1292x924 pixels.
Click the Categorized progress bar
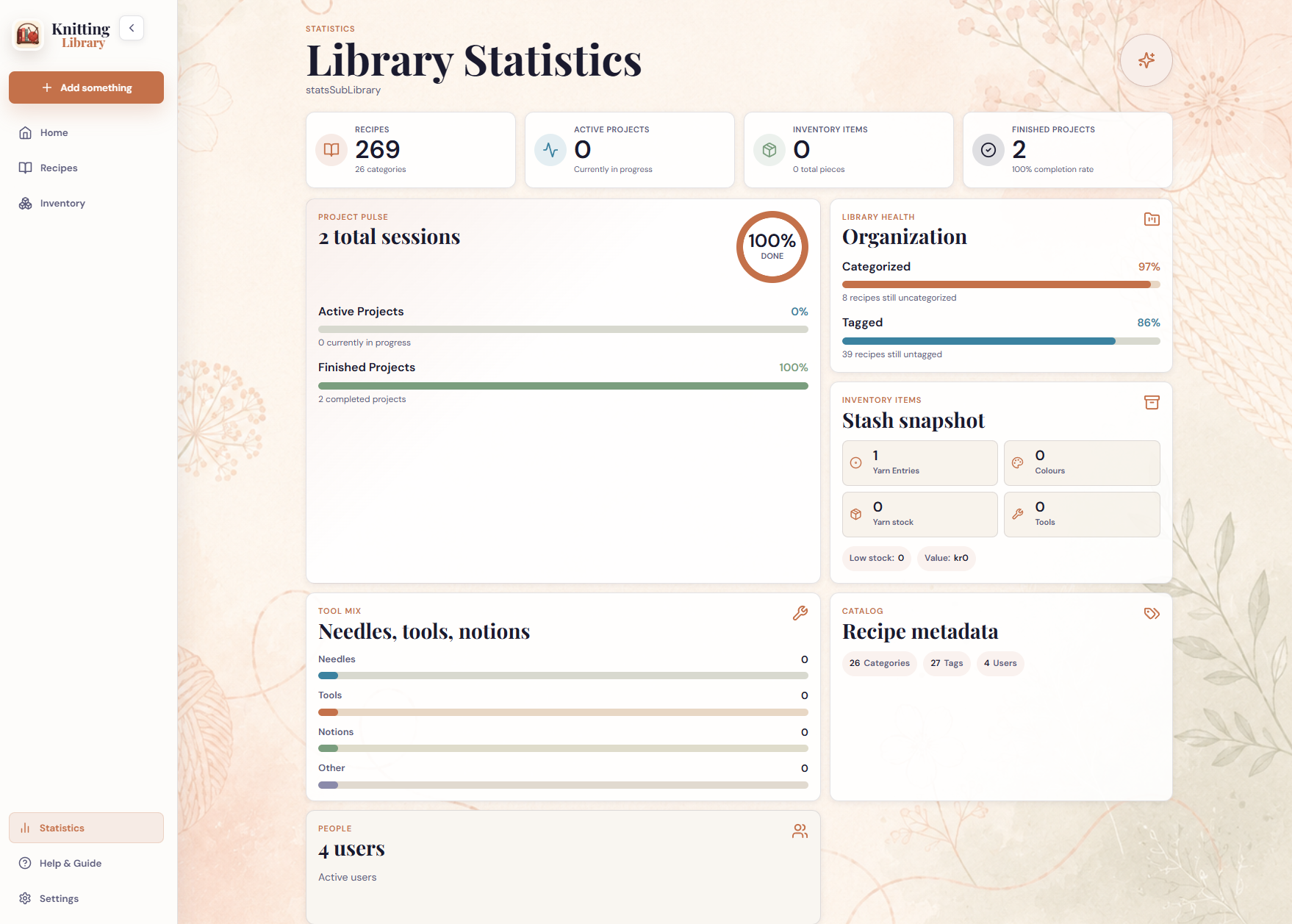[1001, 284]
